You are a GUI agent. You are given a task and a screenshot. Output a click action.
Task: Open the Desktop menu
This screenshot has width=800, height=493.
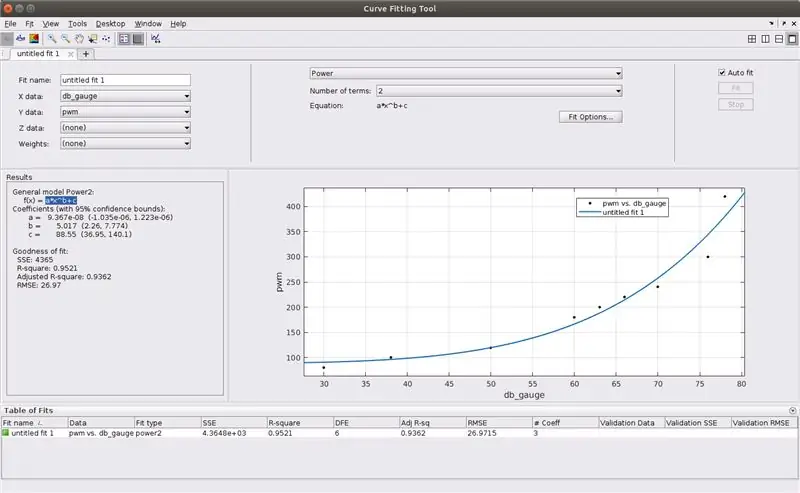110,23
